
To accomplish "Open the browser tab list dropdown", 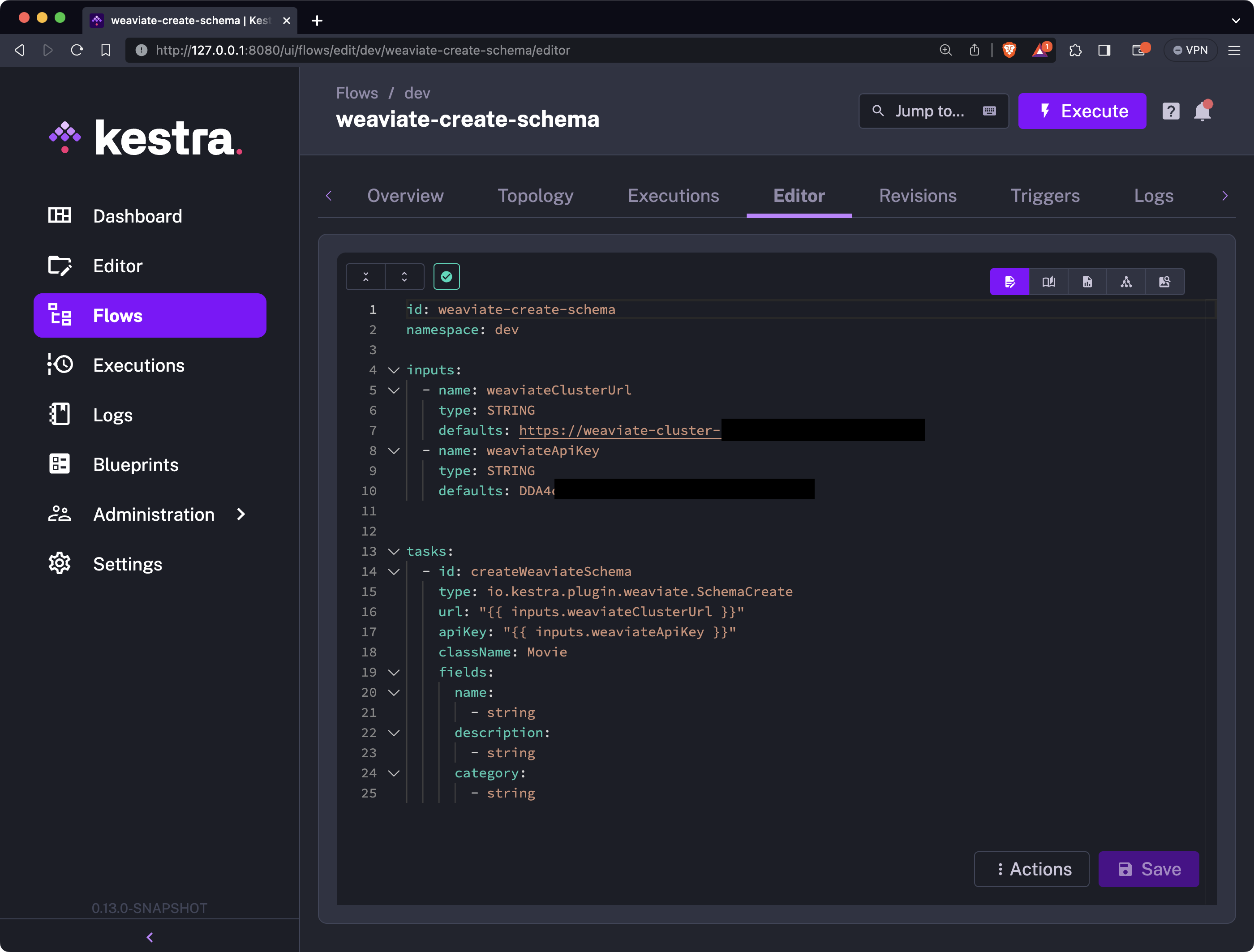I will point(1236,21).
